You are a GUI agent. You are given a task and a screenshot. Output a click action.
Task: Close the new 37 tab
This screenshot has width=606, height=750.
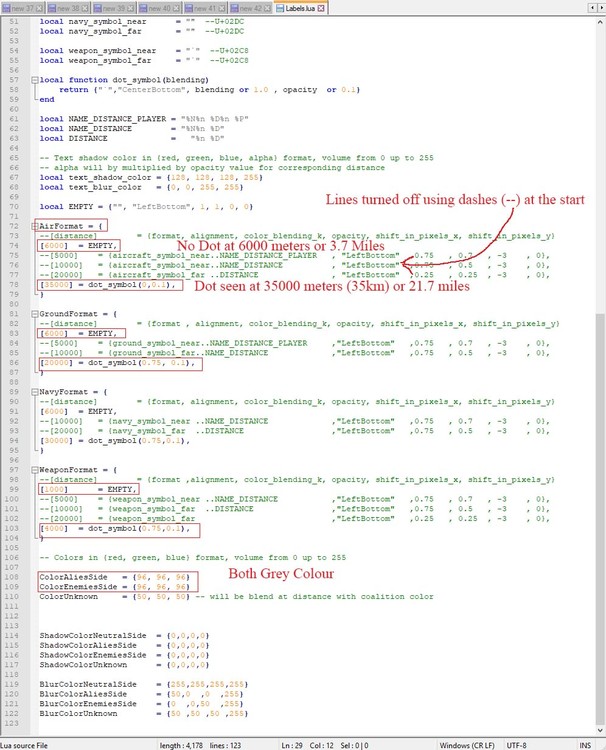pyautogui.click(x=39, y=8)
